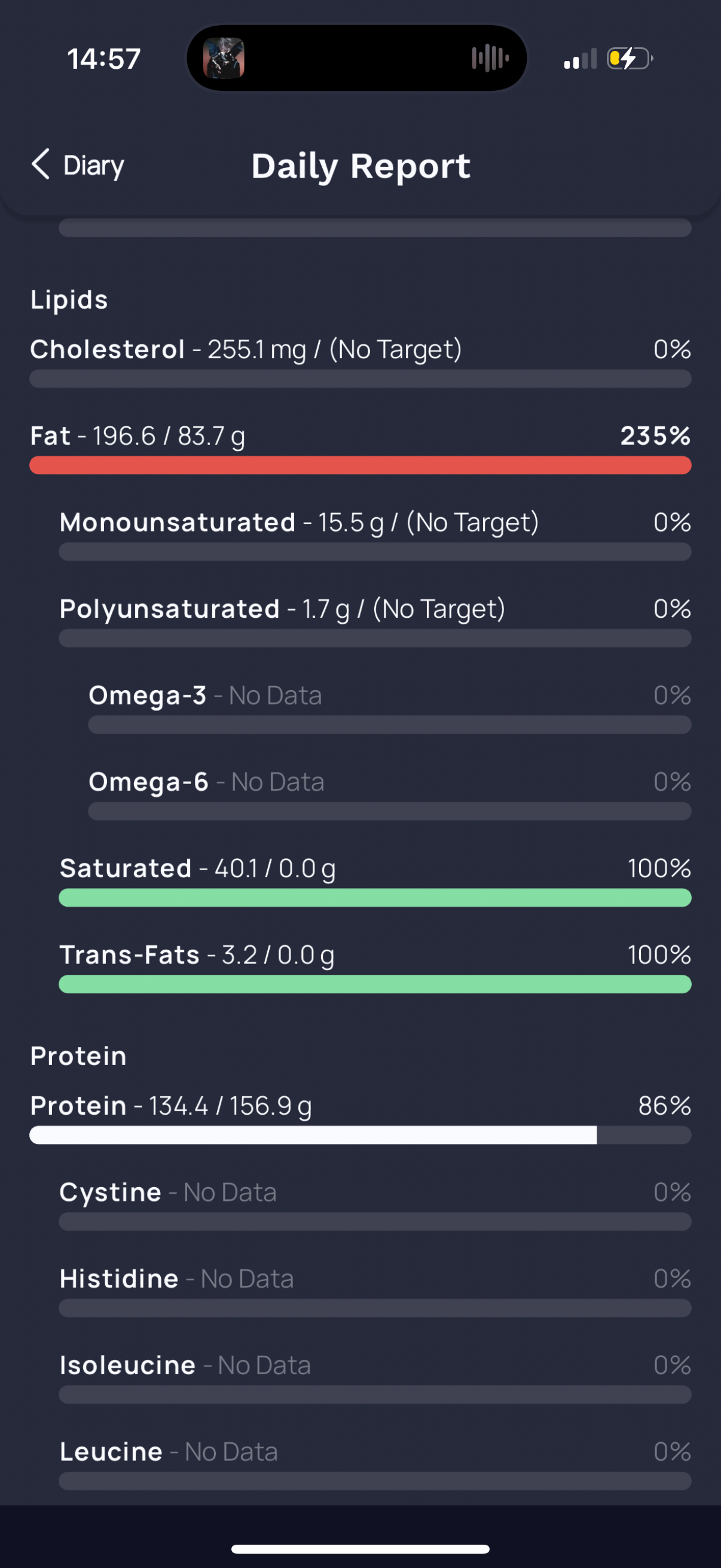This screenshot has width=721, height=1568.
Task: Open the Fat 196.6 / 83.7 g entry
Action: (360, 448)
